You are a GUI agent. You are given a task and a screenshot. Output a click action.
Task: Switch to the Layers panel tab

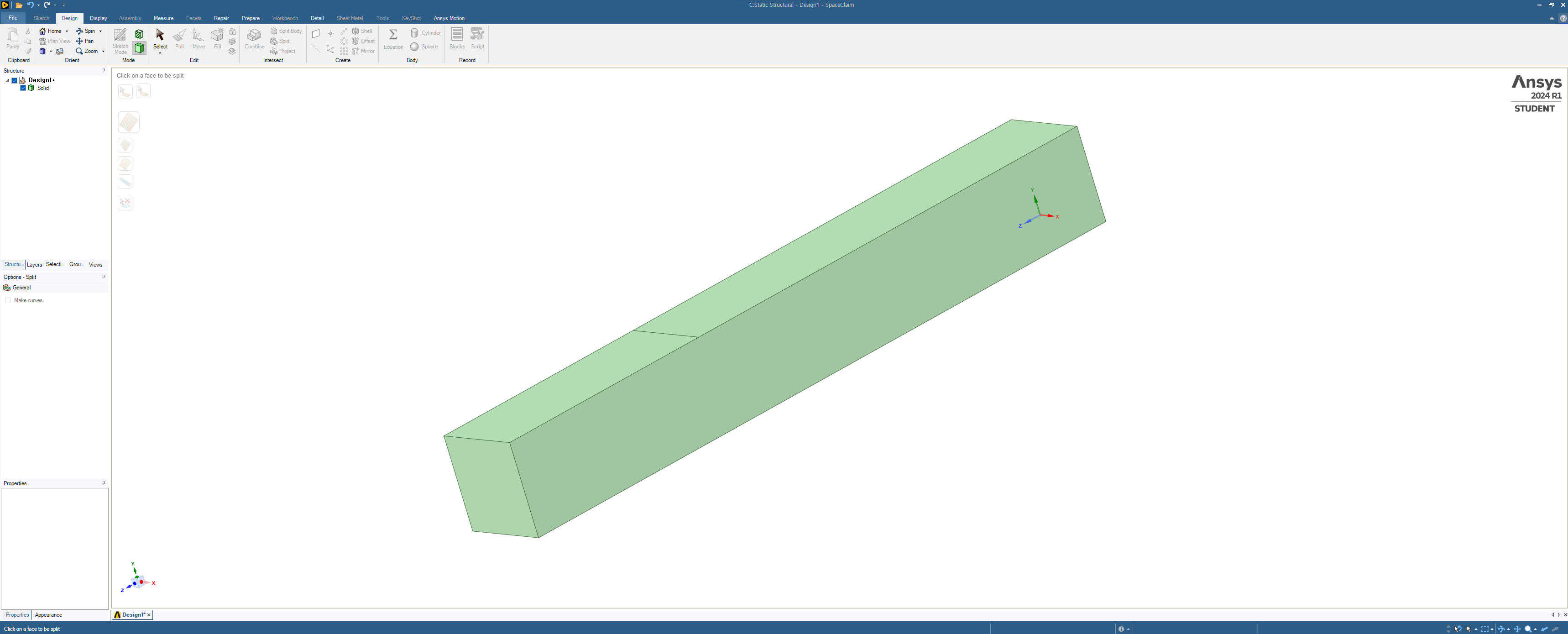pyautogui.click(x=34, y=264)
